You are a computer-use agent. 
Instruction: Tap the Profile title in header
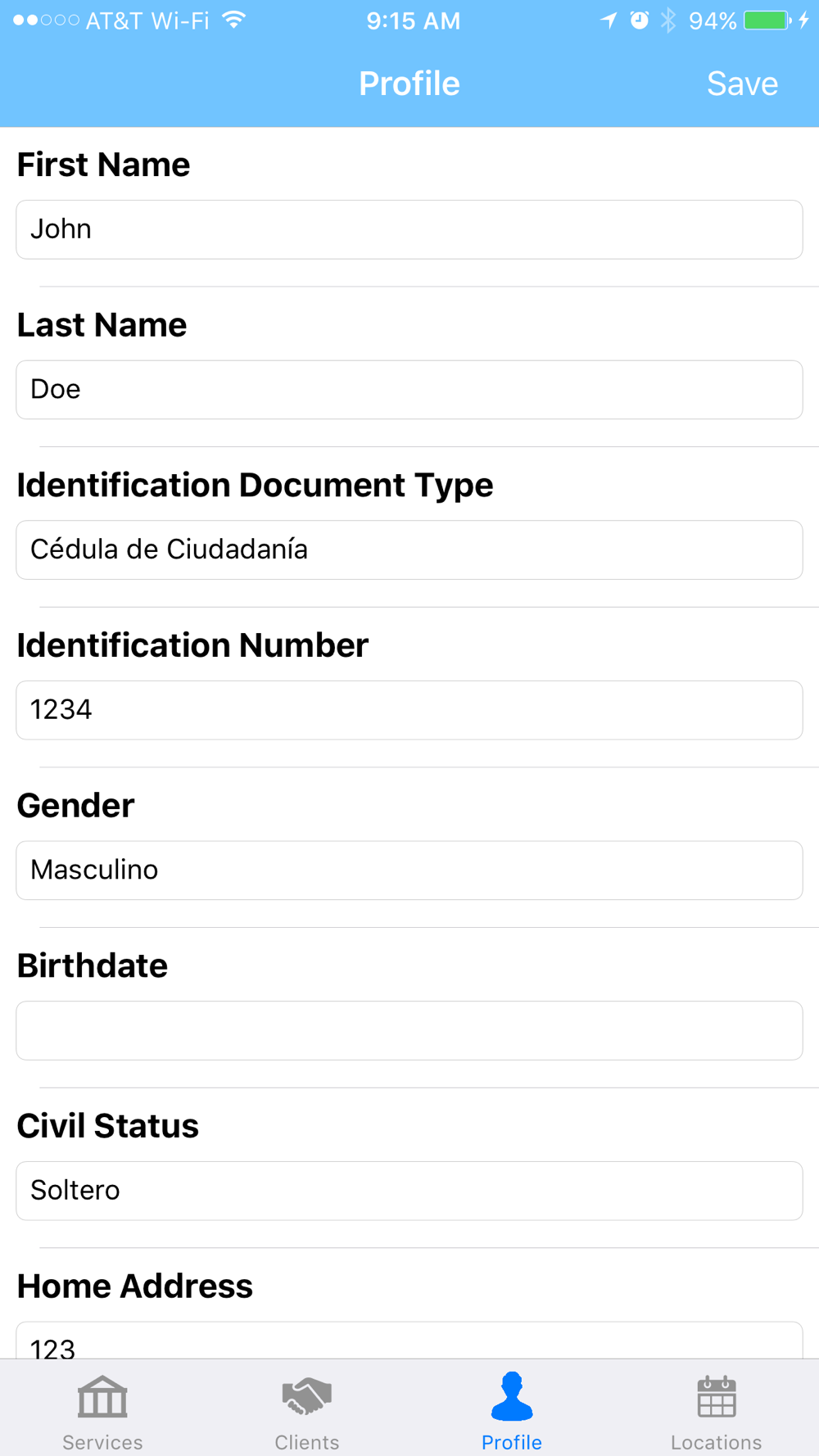[x=409, y=84]
